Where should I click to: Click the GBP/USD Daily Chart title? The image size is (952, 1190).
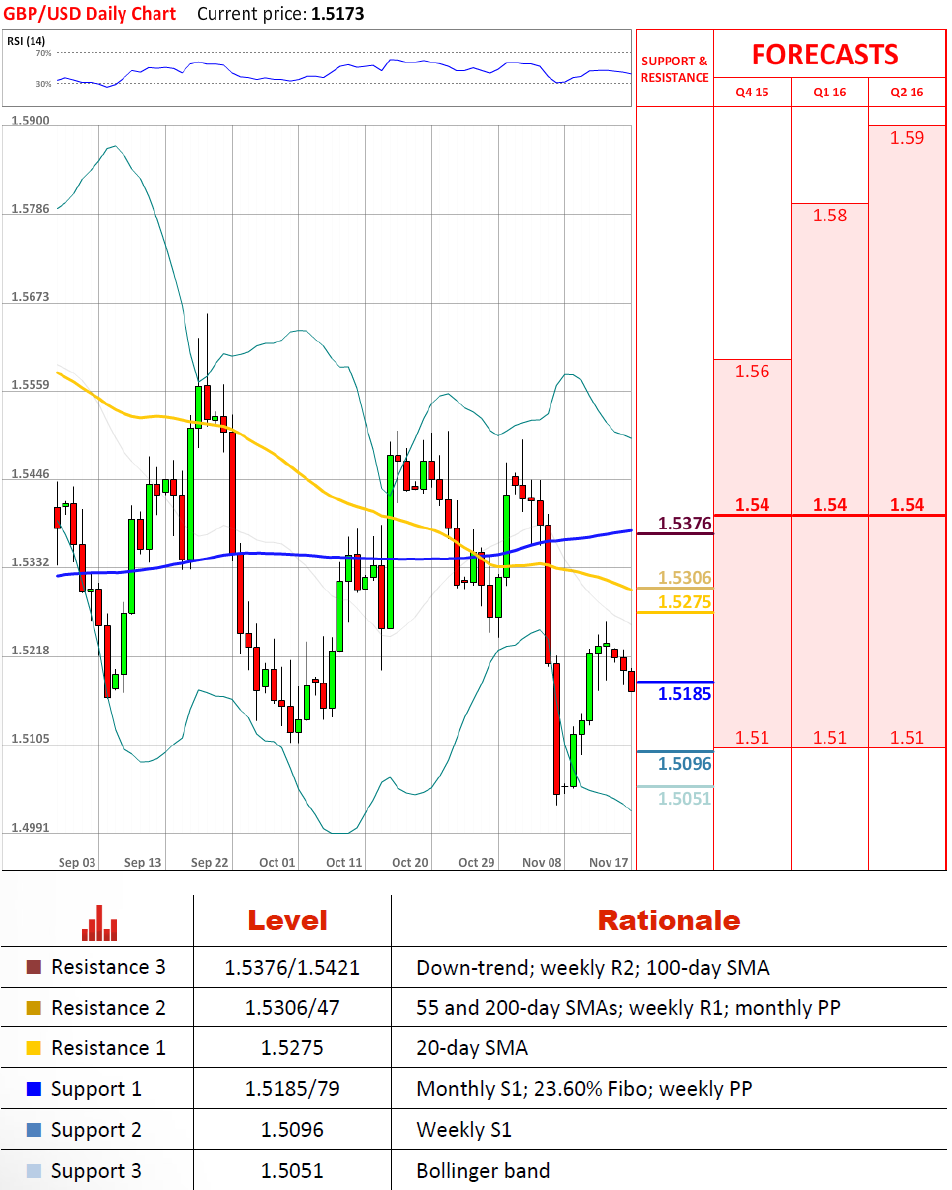(90, 14)
